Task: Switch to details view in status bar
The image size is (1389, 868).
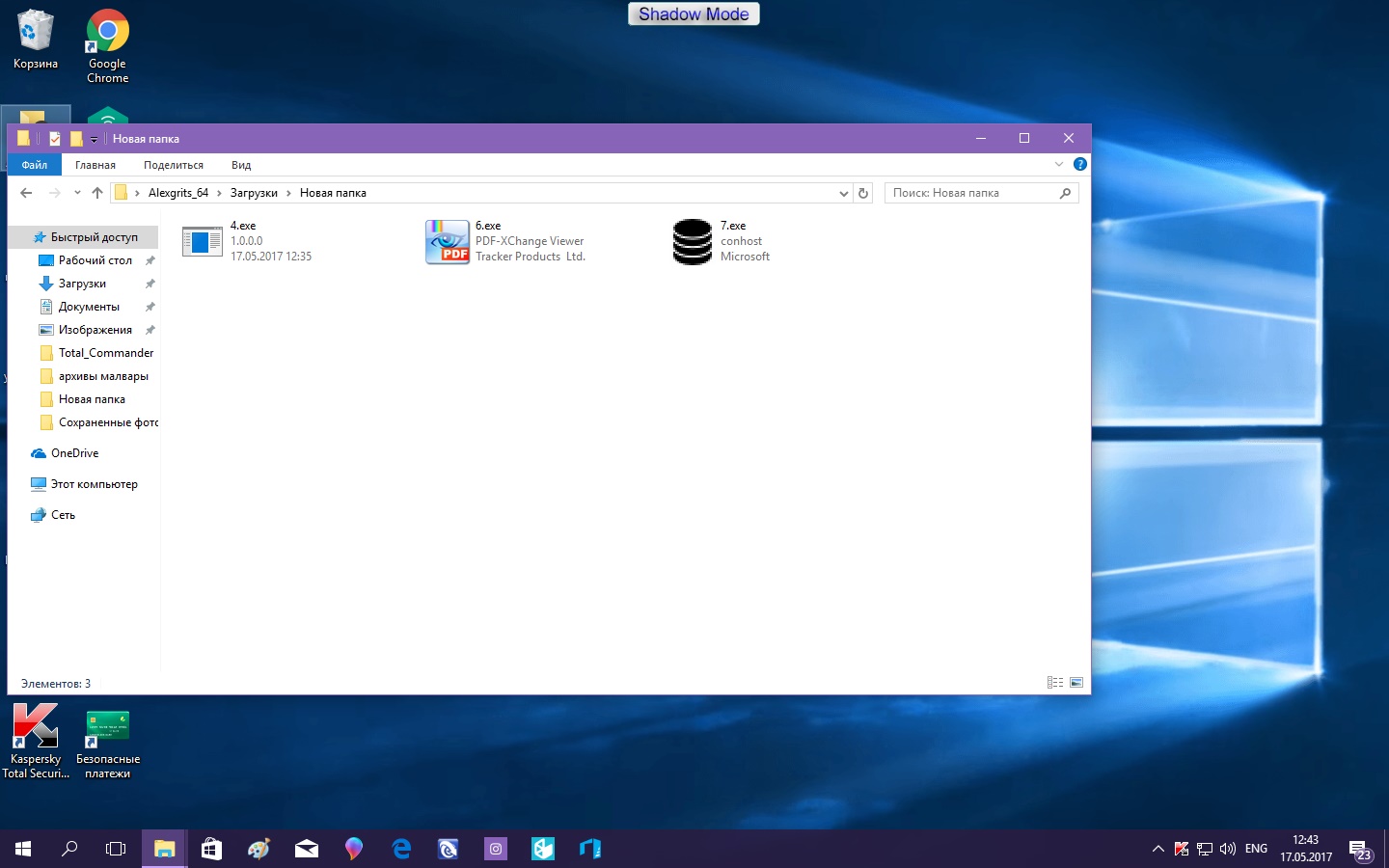Action: 1054,683
